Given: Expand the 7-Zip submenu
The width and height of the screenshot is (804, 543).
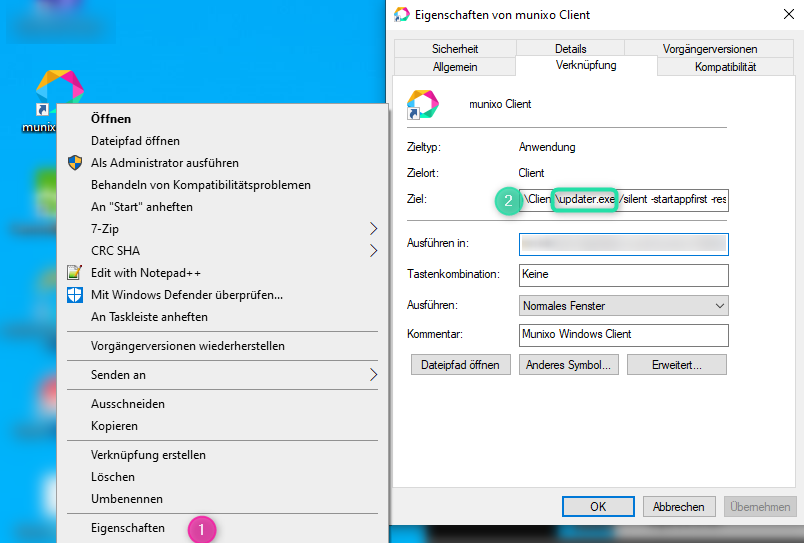Looking at the screenshot, I should click(222, 229).
